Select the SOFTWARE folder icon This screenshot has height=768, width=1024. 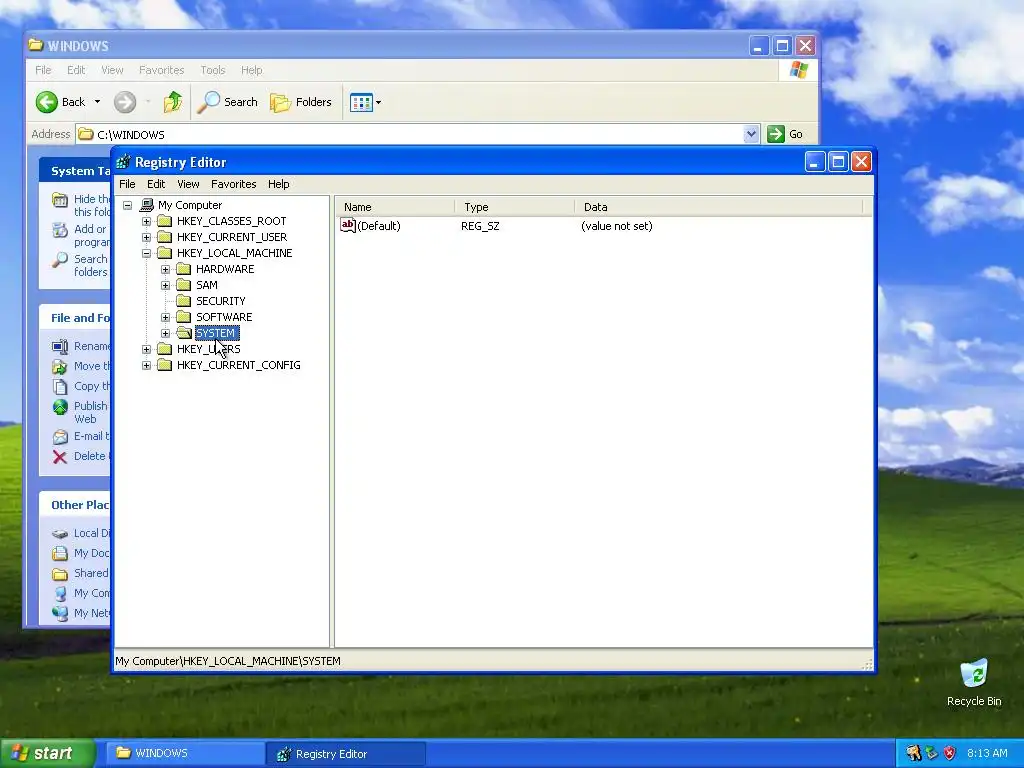[184, 317]
